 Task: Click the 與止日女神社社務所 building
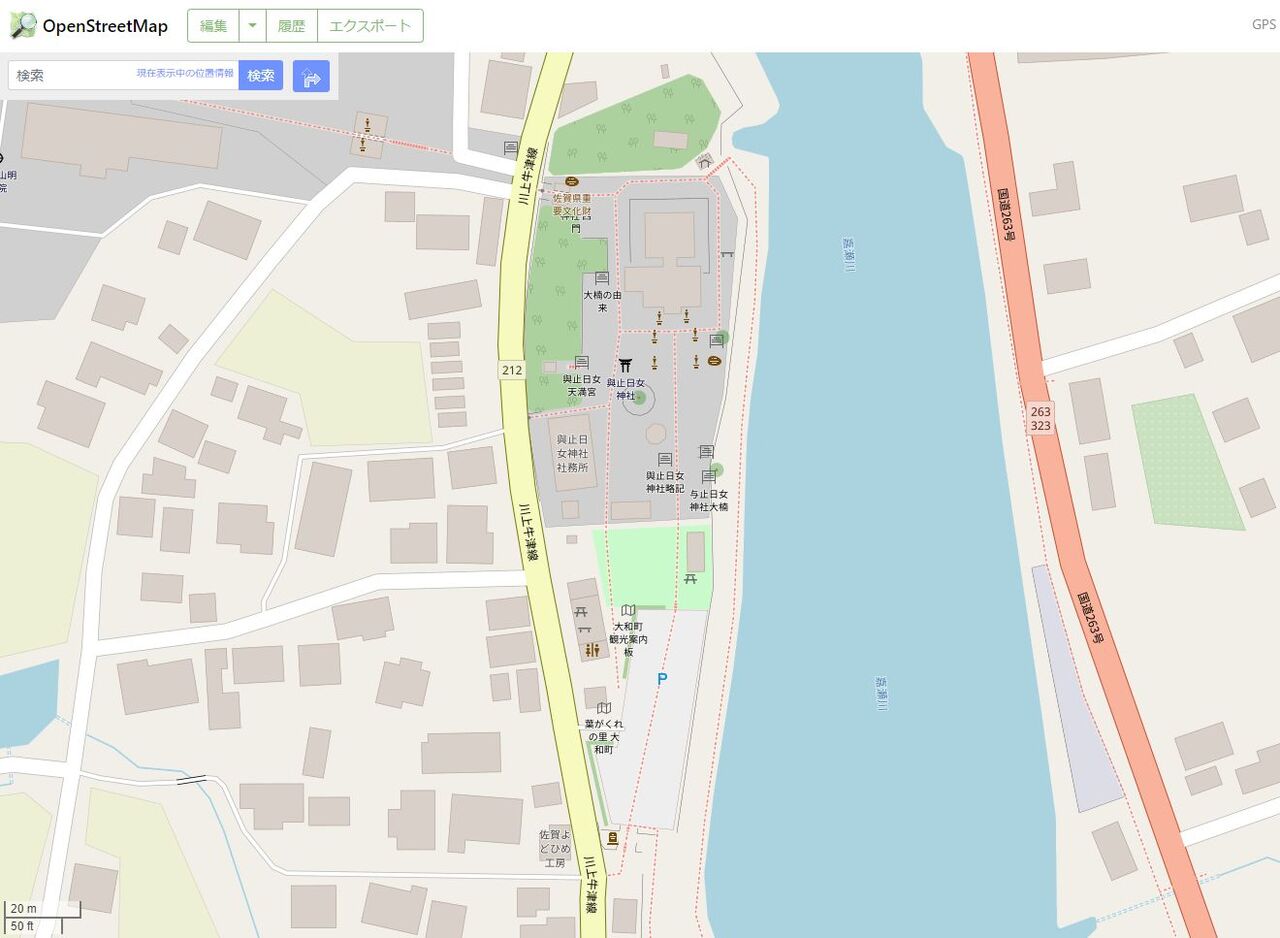tap(572, 453)
